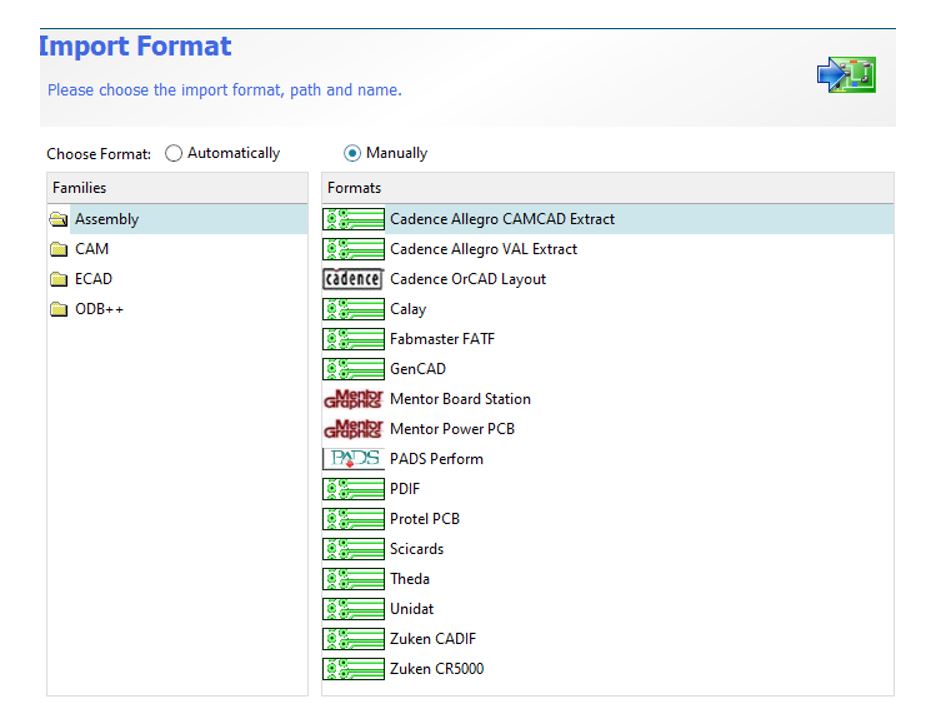The image size is (932, 714).
Task: Click the PCB icon beside GenCAD
Action: coord(353,369)
